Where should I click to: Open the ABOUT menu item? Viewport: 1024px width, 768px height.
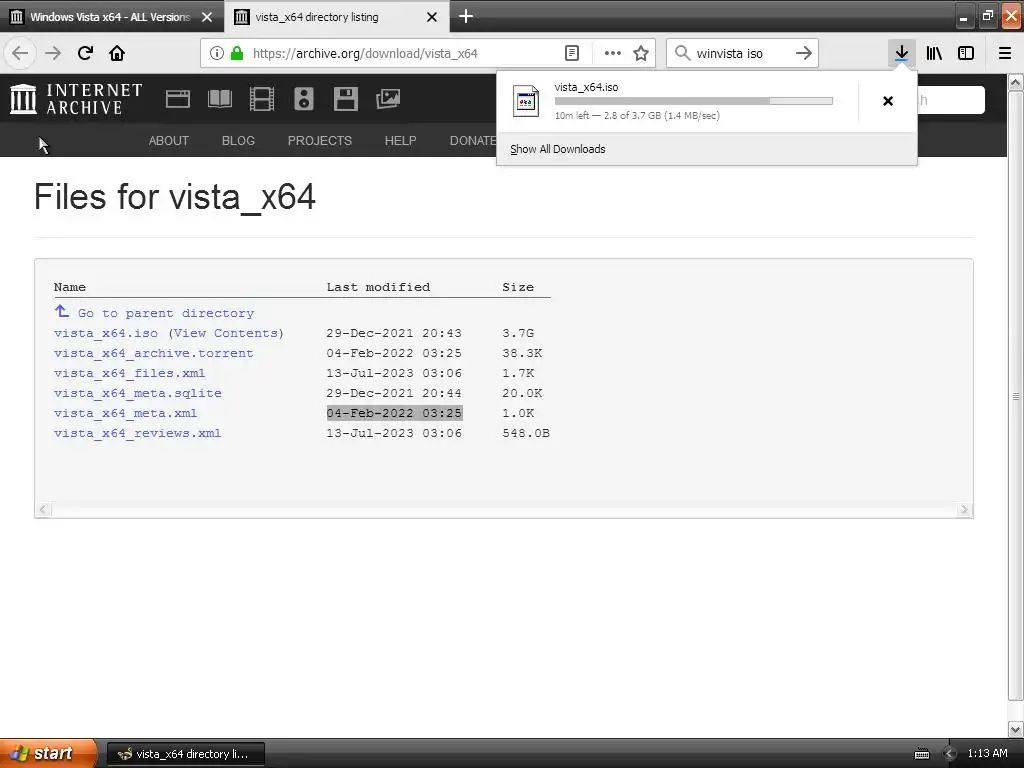pyautogui.click(x=168, y=140)
